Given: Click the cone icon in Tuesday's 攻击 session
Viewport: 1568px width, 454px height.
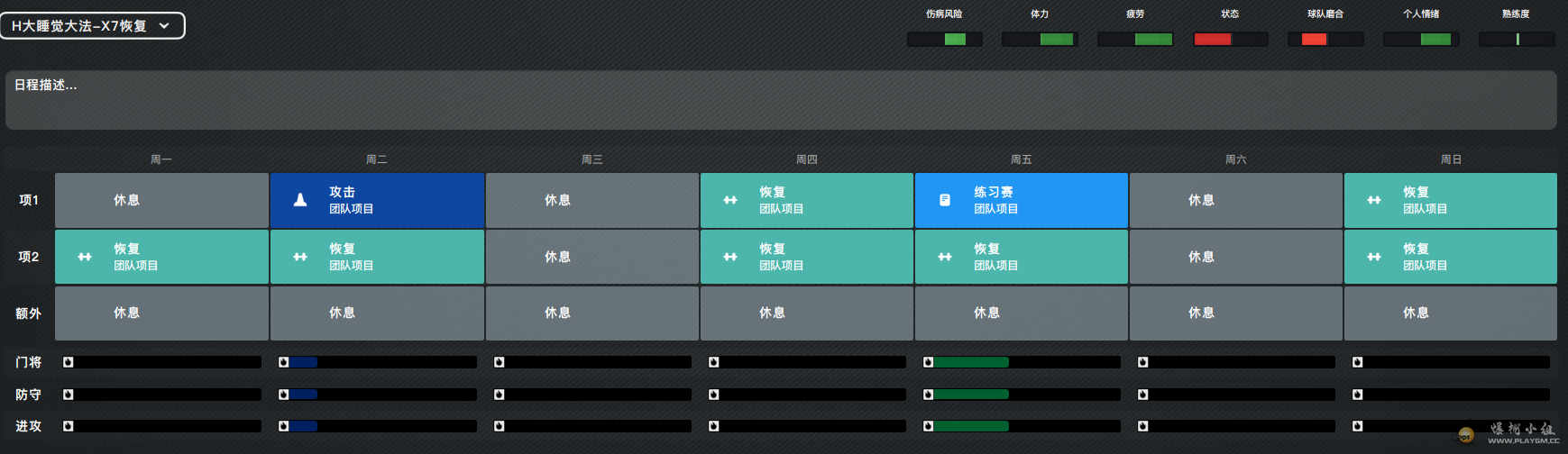Looking at the screenshot, I should [x=300, y=200].
